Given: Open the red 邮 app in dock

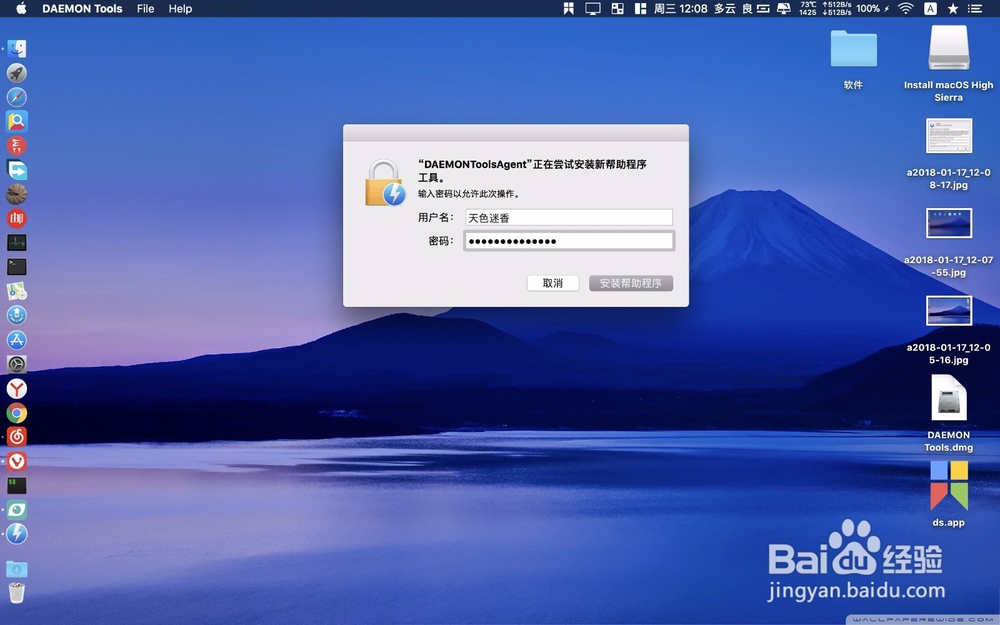Looking at the screenshot, I should 17,218.
